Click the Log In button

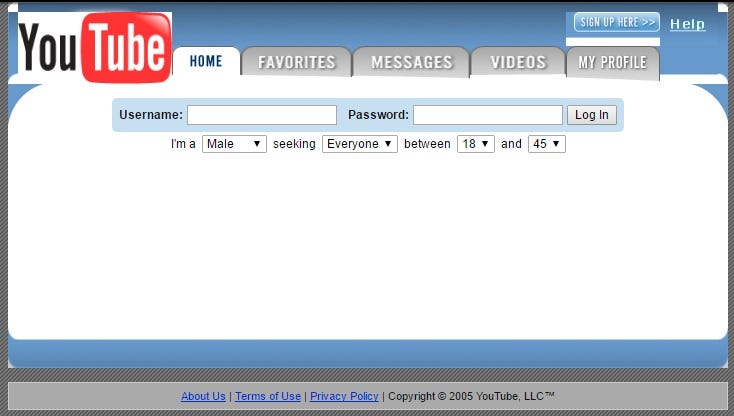[592, 115]
